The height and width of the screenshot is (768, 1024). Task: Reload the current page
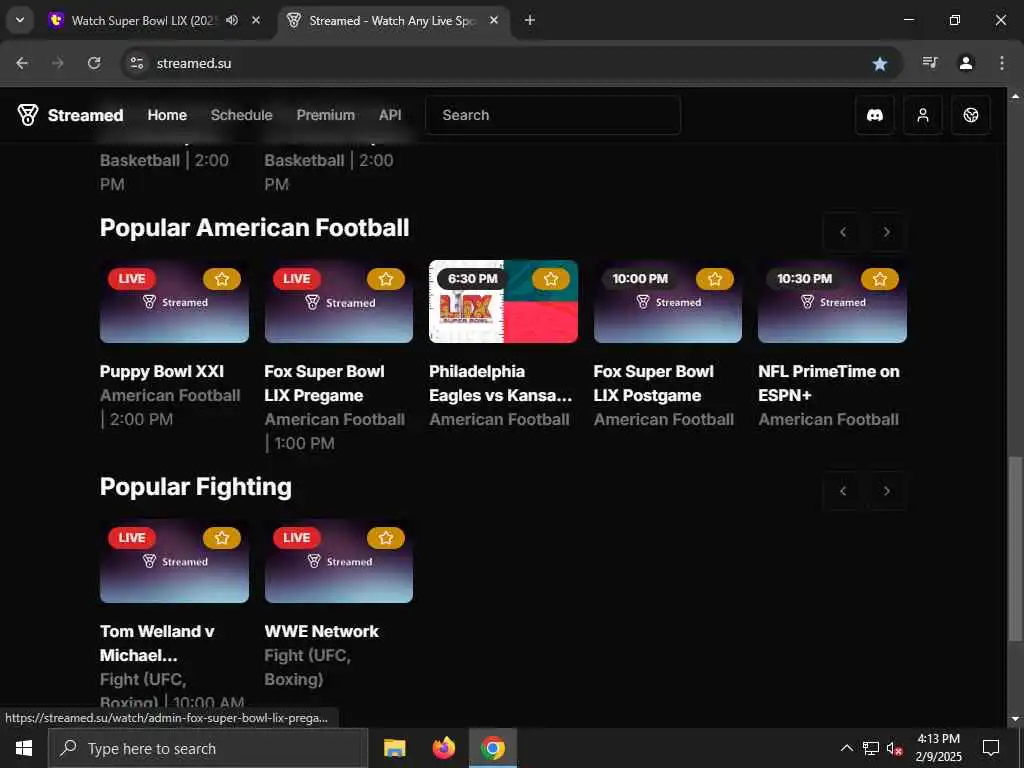pos(94,63)
